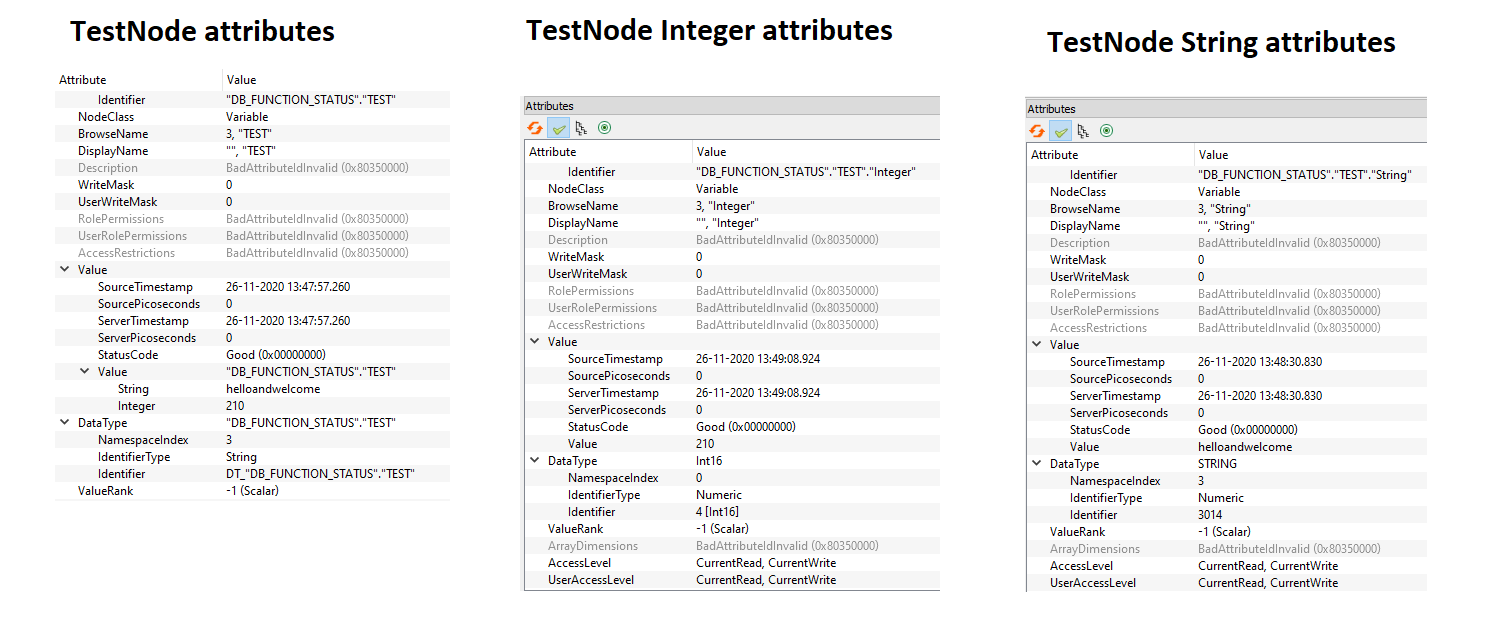Select Identifier value ending "Integer"

[x=805, y=172]
